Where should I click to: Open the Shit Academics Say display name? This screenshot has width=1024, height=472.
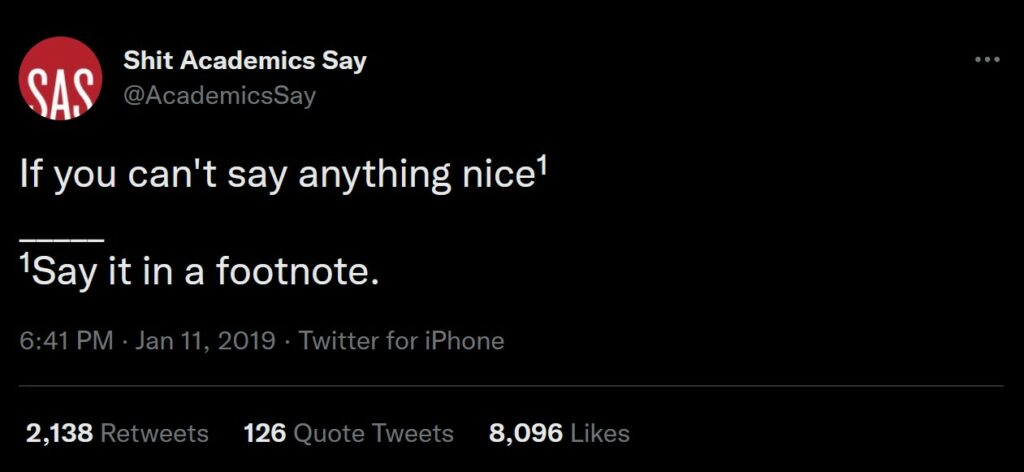pyautogui.click(x=245, y=61)
